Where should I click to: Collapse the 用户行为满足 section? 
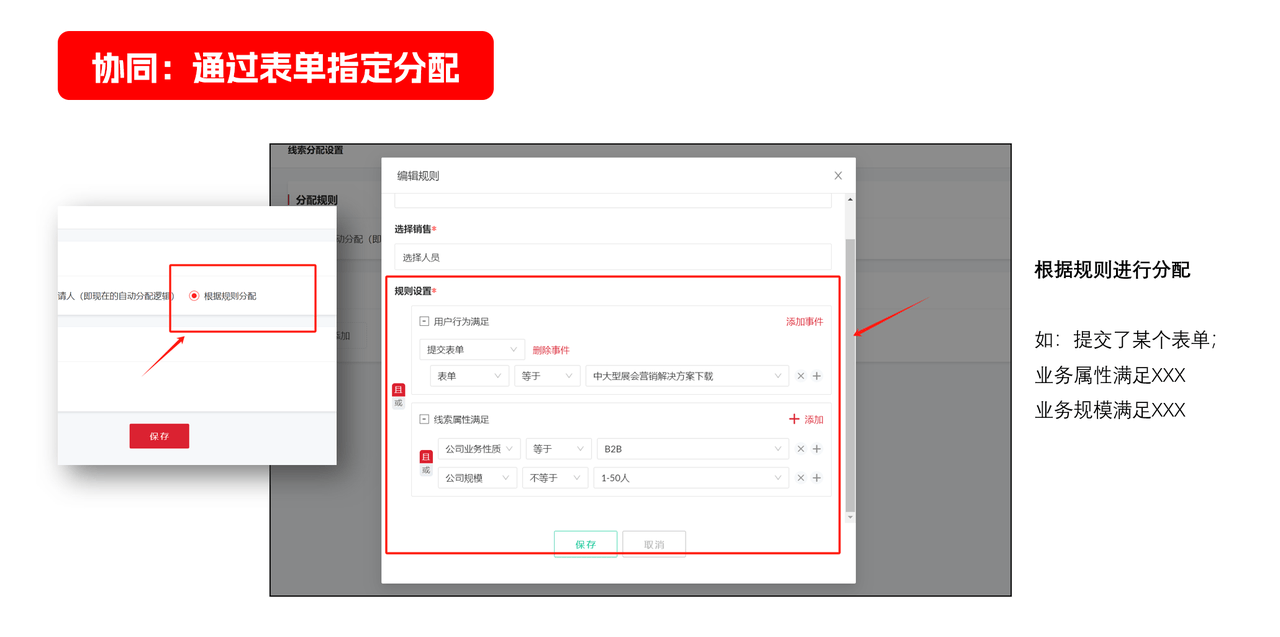point(423,322)
